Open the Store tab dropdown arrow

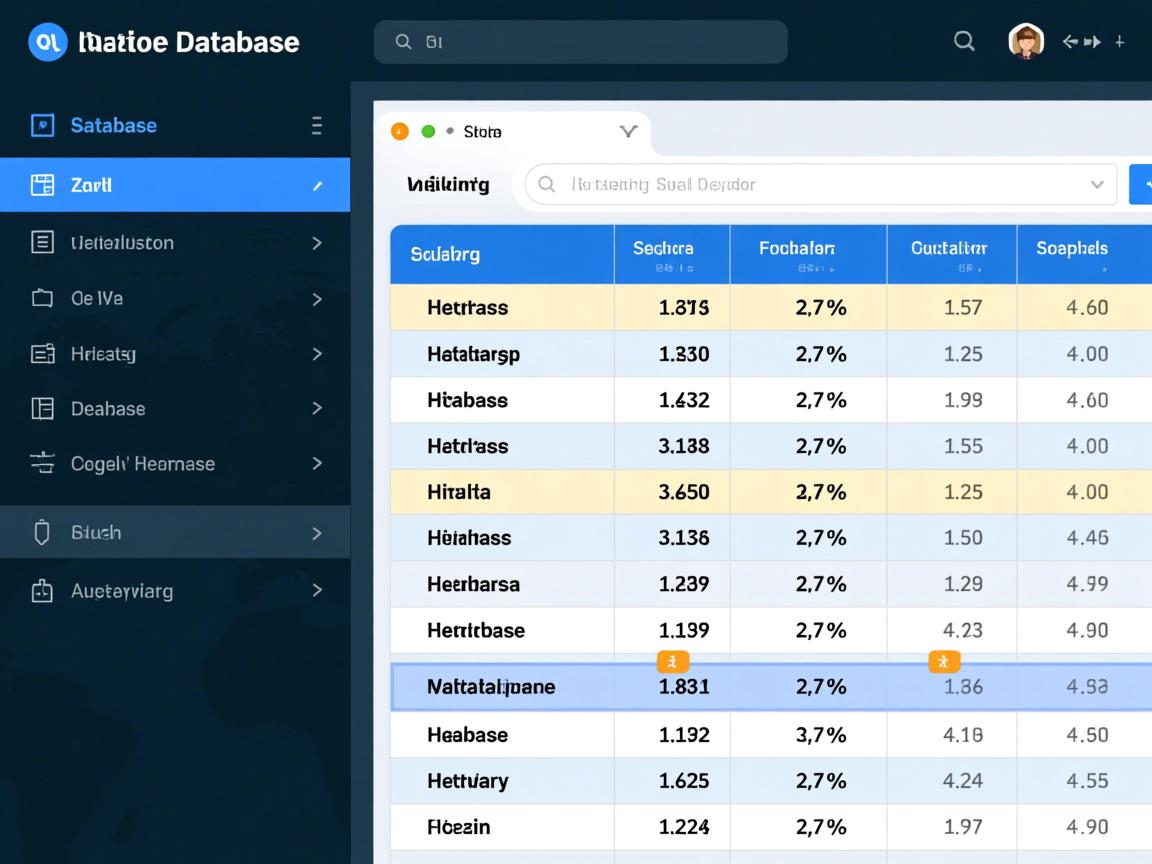click(628, 131)
